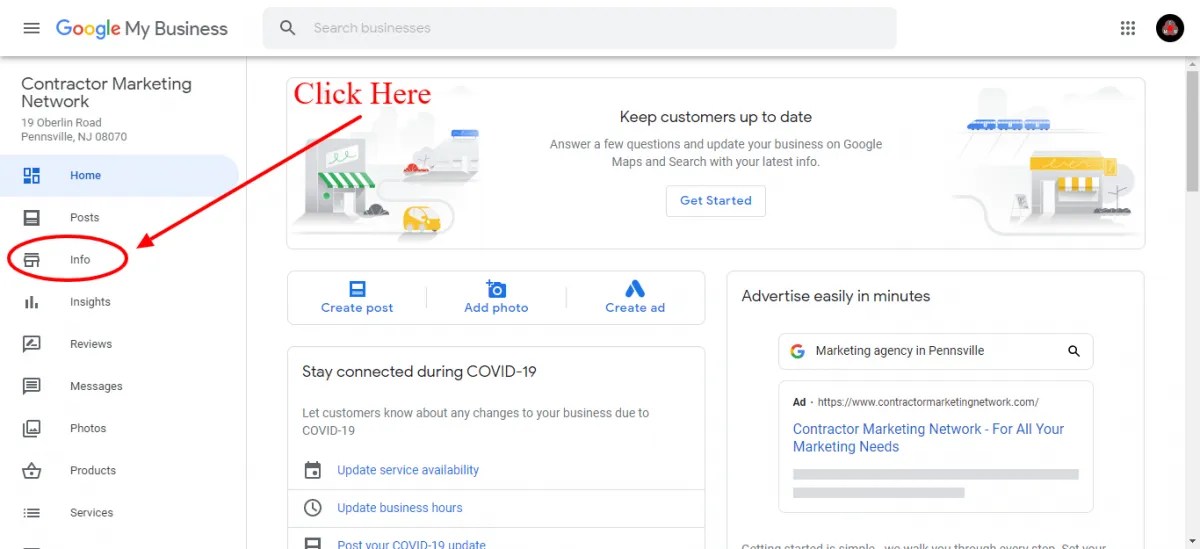Click the Create post label
This screenshot has height=549, width=1200.
point(357,308)
